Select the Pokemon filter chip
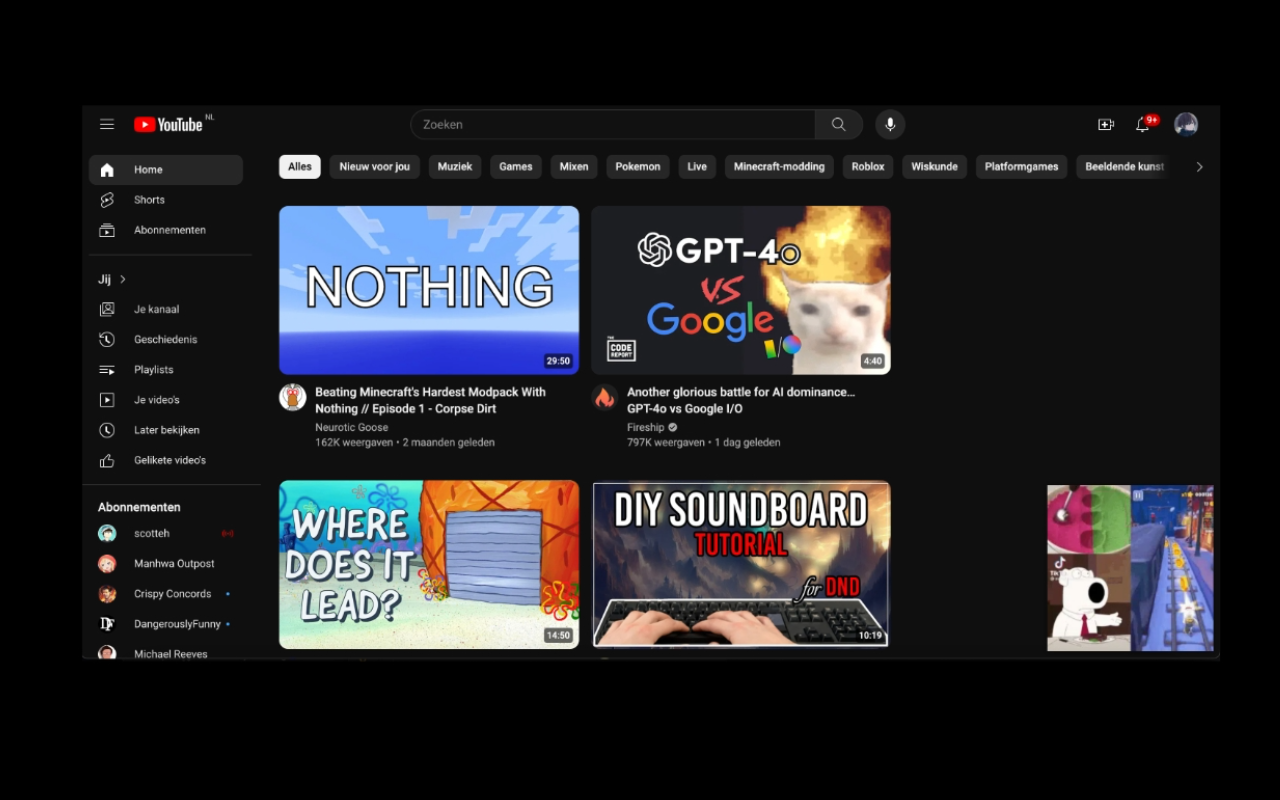This screenshot has width=1280, height=800. (638, 167)
